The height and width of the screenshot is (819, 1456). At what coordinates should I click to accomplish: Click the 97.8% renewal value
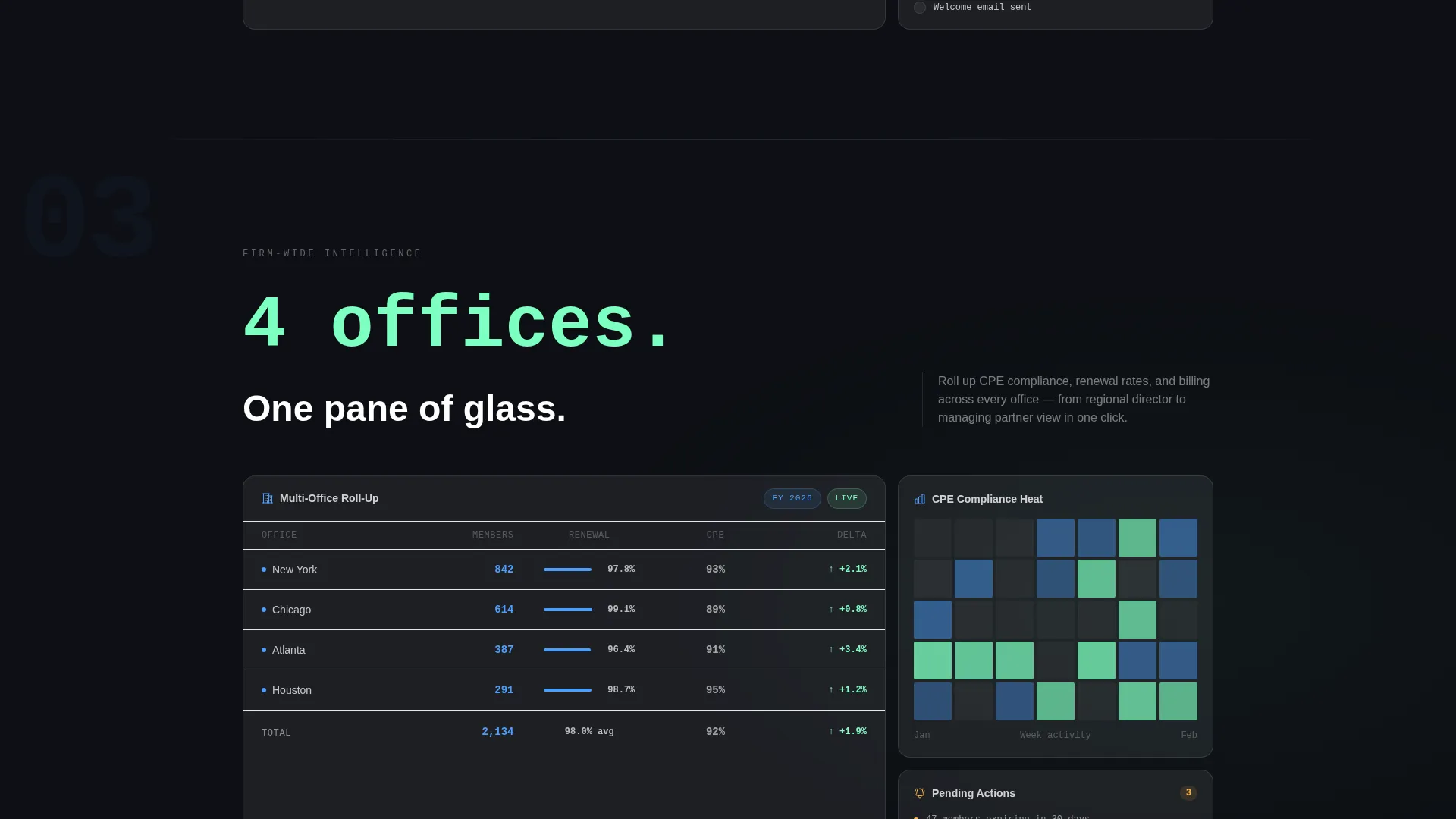click(x=621, y=570)
